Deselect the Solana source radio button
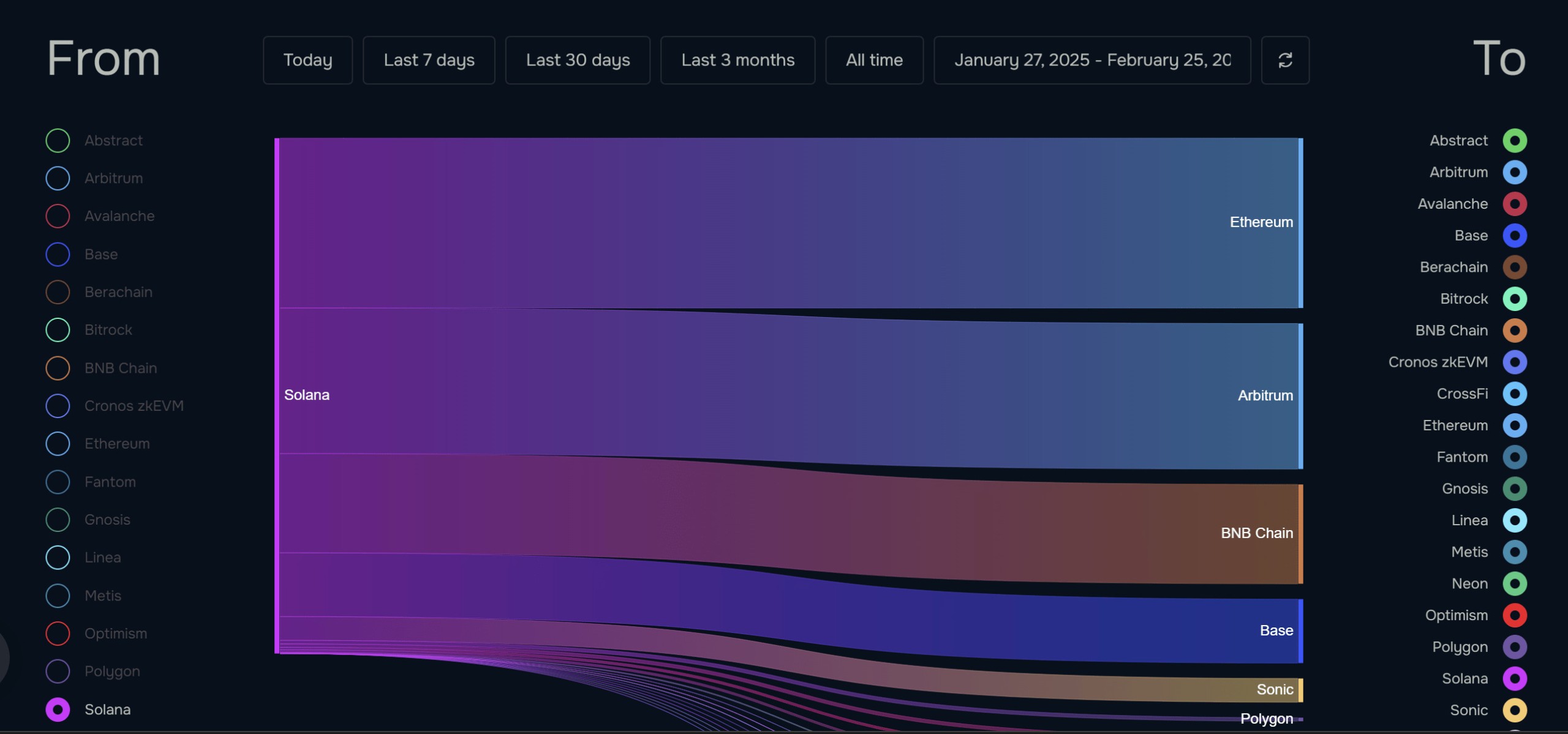This screenshot has width=1568, height=734. click(x=57, y=710)
